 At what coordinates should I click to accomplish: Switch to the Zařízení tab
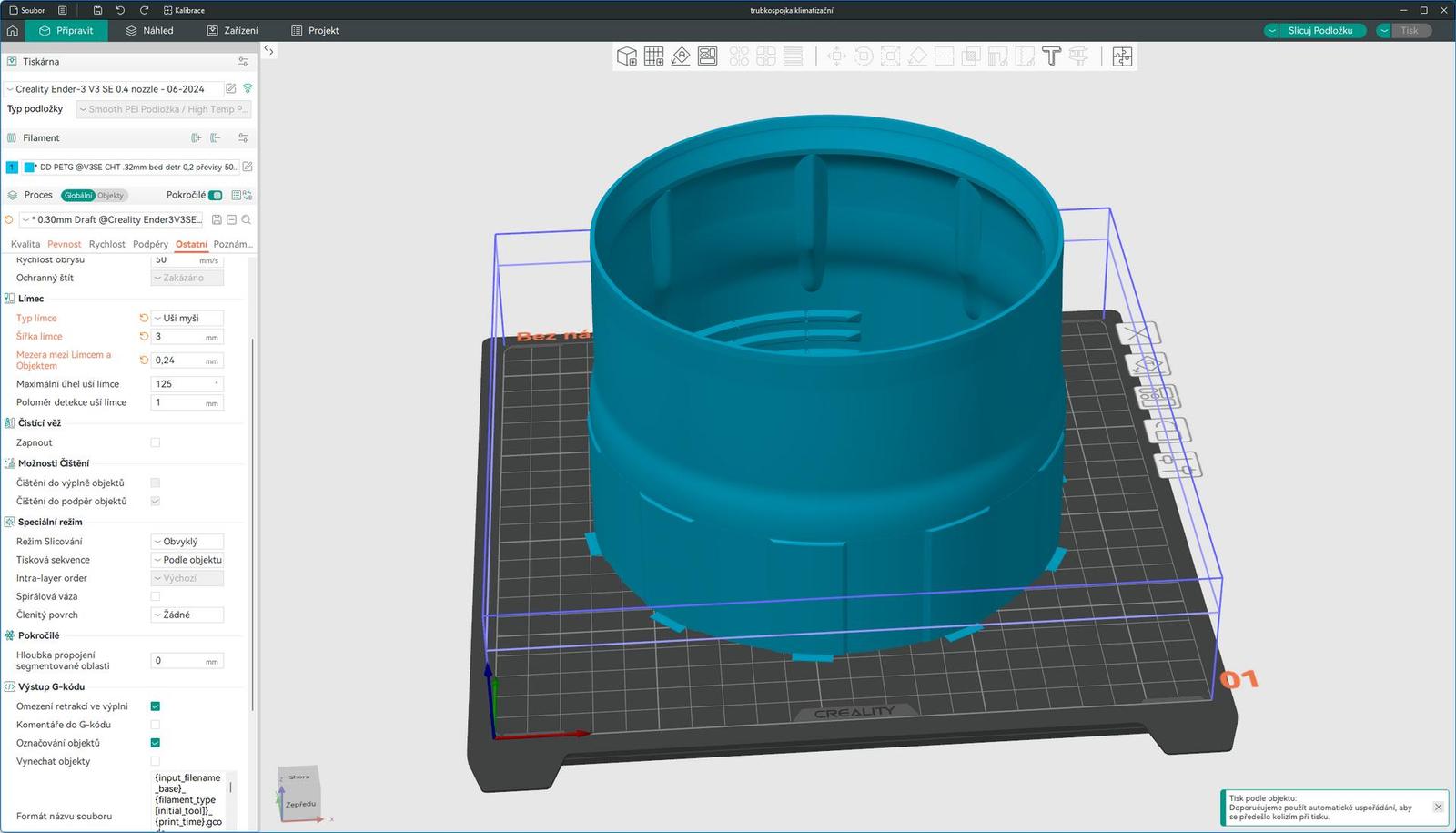click(x=232, y=30)
